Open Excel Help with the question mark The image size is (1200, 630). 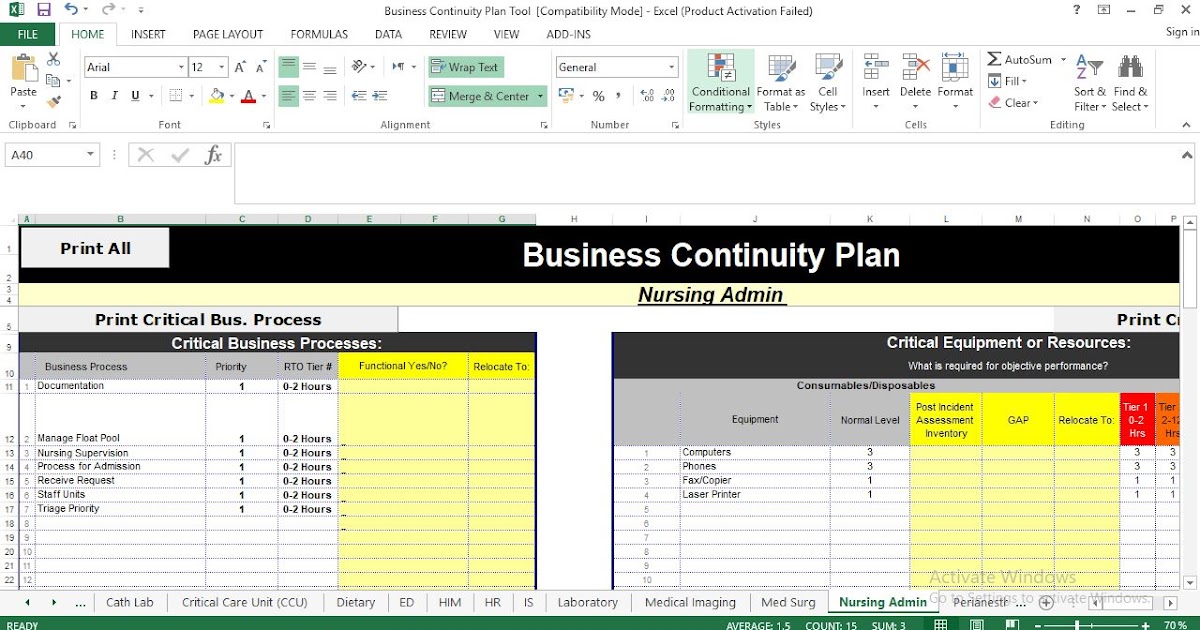1077,10
